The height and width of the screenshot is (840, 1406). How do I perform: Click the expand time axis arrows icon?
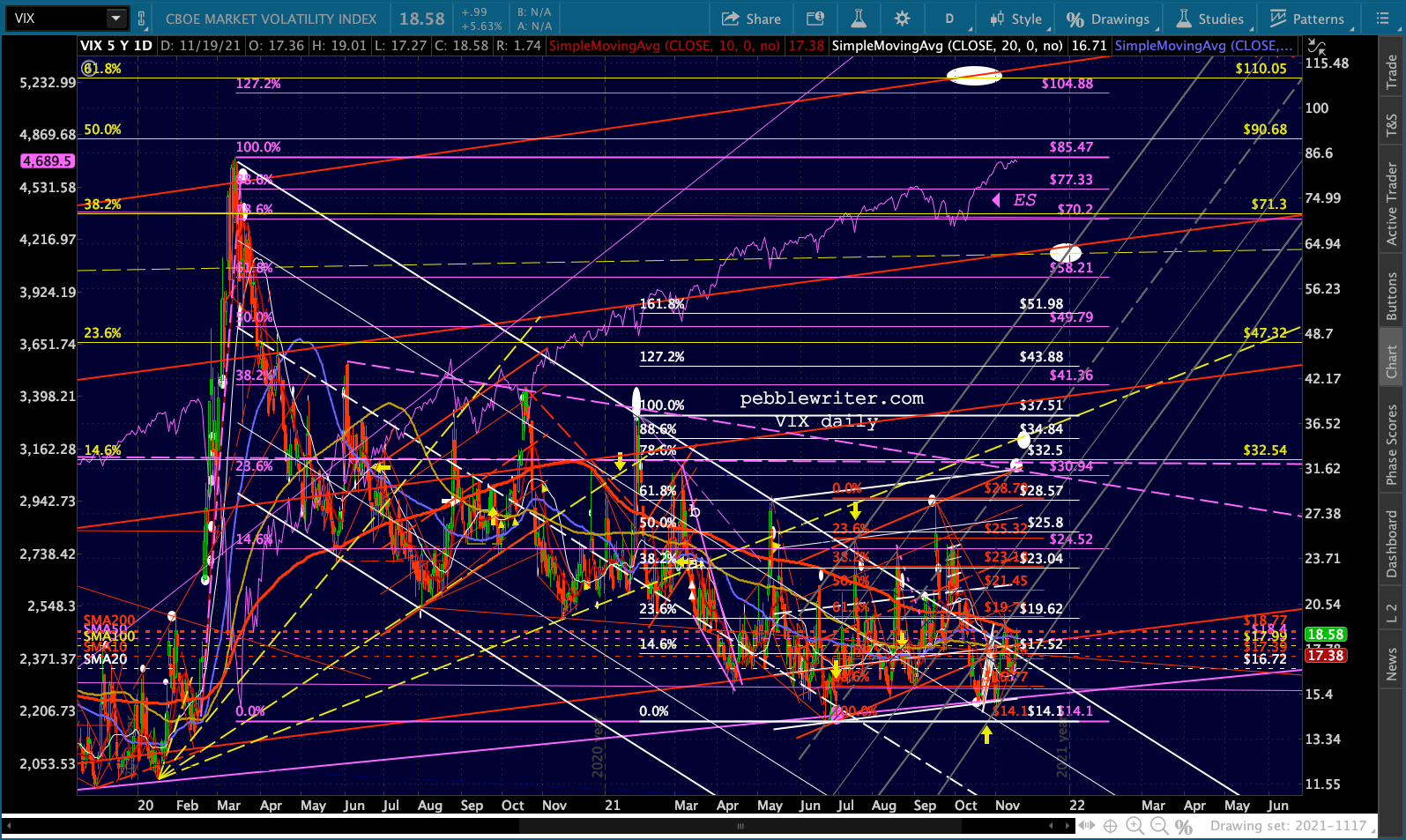1087,826
